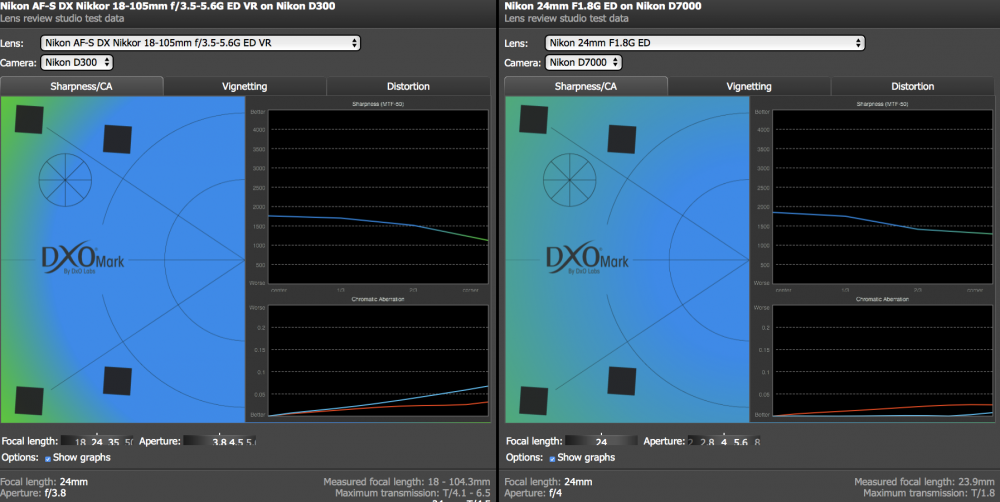Switch to Vignetting tab in the D7000 panel
This screenshot has height=502, width=1000.
(x=749, y=86)
